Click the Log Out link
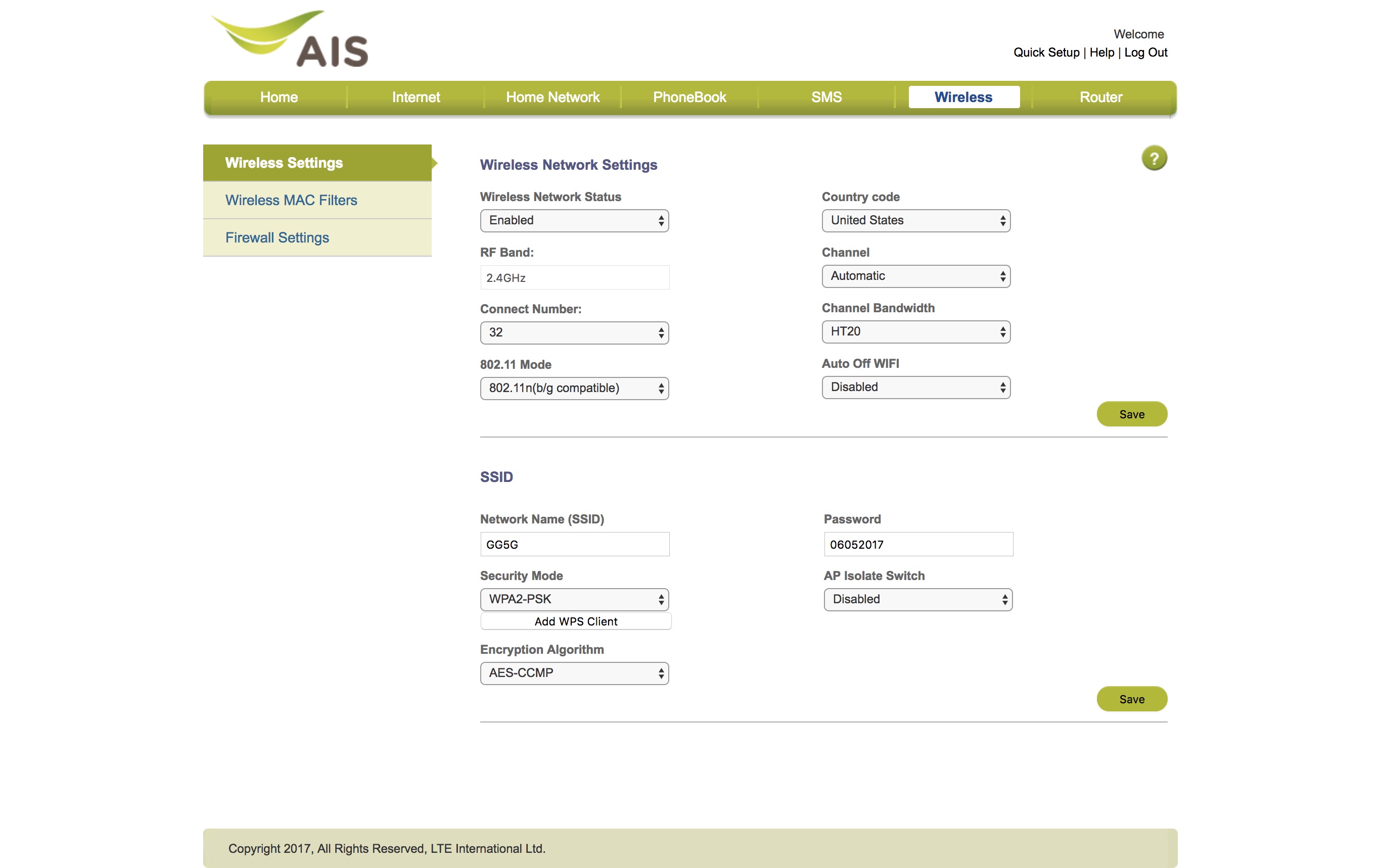 click(1145, 53)
